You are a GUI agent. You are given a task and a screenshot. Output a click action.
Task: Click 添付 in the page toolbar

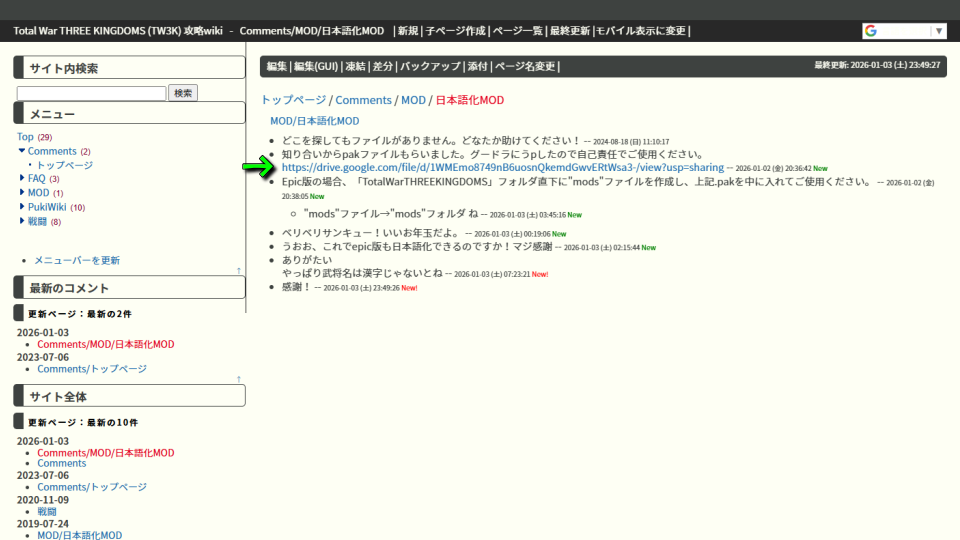coord(478,66)
